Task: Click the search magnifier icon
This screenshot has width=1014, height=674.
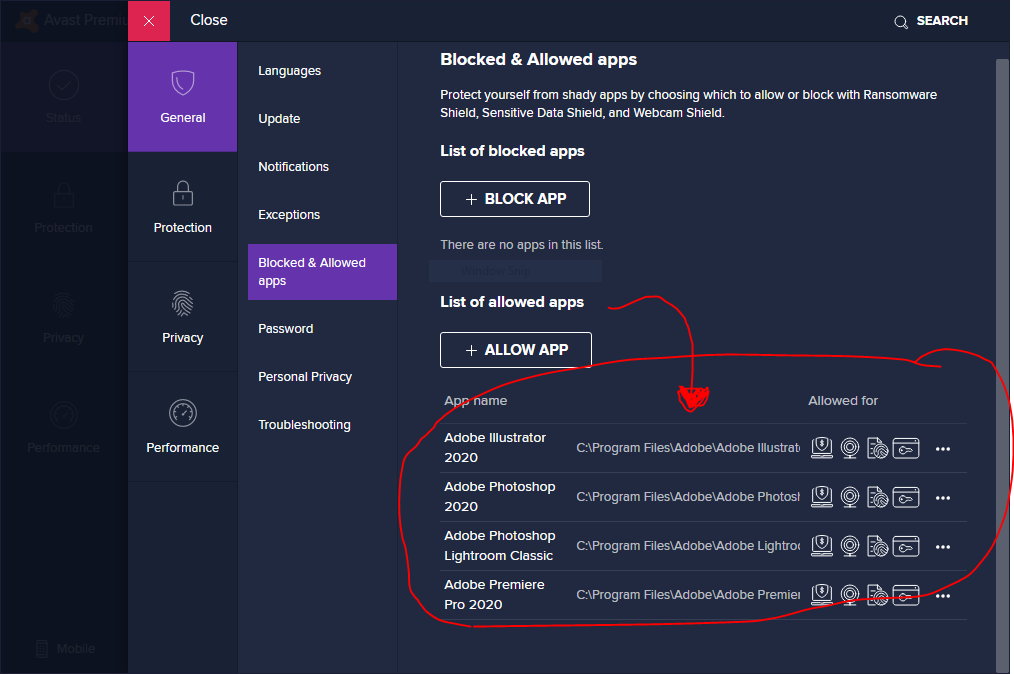Action: click(901, 23)
